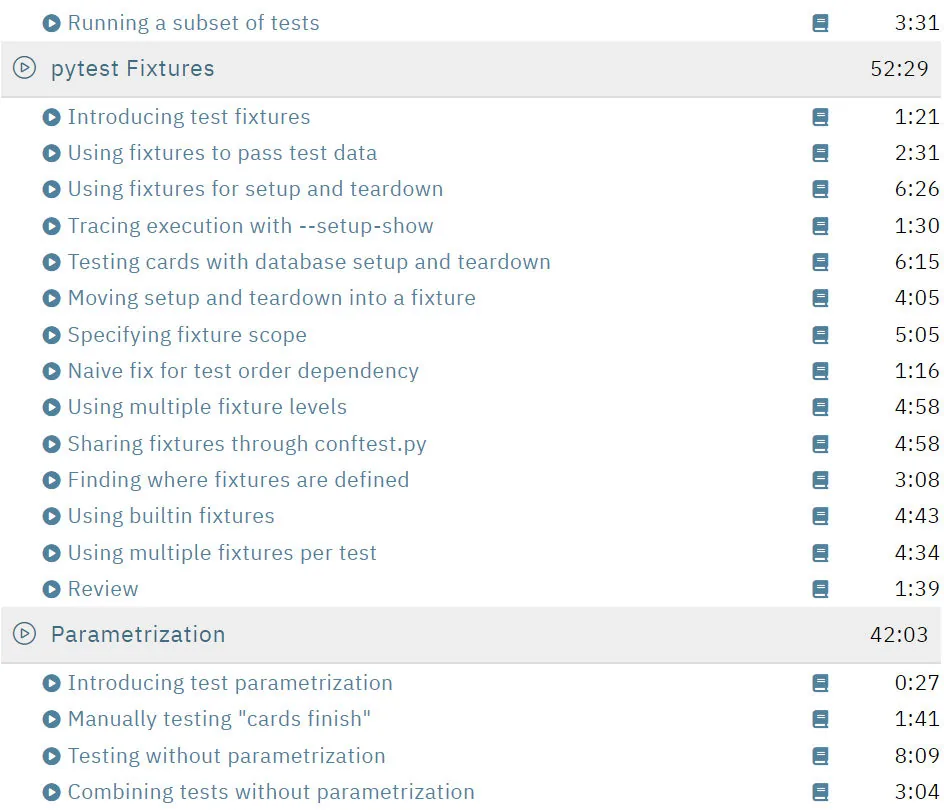Image resolution: width=944 pixels, height=810 pixels.
Task: Open transcript icon for Testing without parametrization
Action: [820, 756]
